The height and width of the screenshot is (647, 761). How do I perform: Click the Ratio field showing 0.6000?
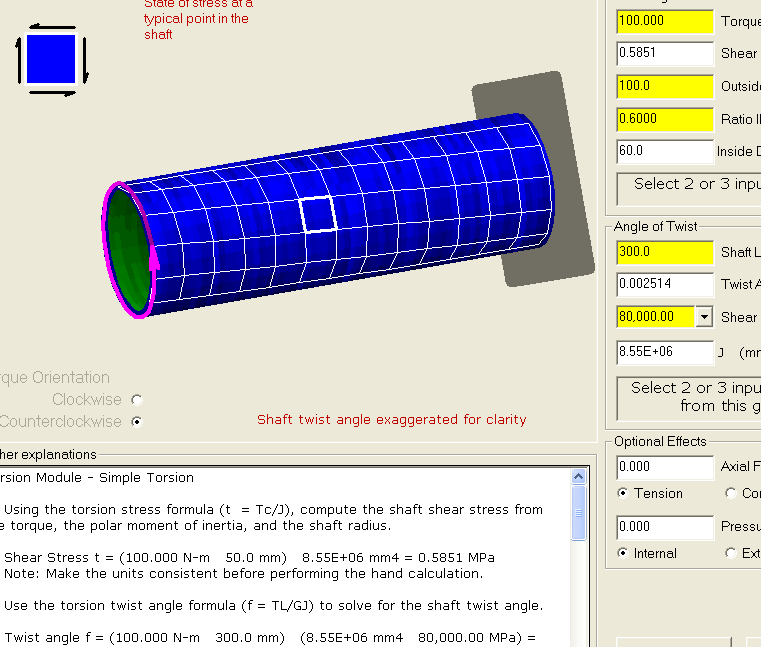coord(665,119)
